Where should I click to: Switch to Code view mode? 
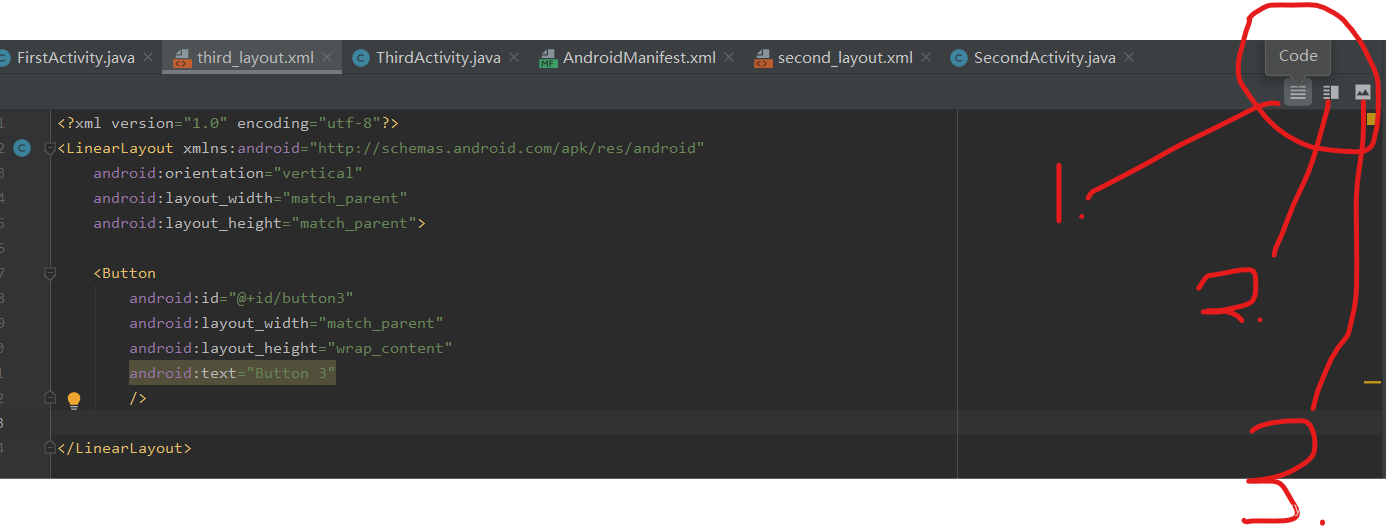[x=1297, y=92]
